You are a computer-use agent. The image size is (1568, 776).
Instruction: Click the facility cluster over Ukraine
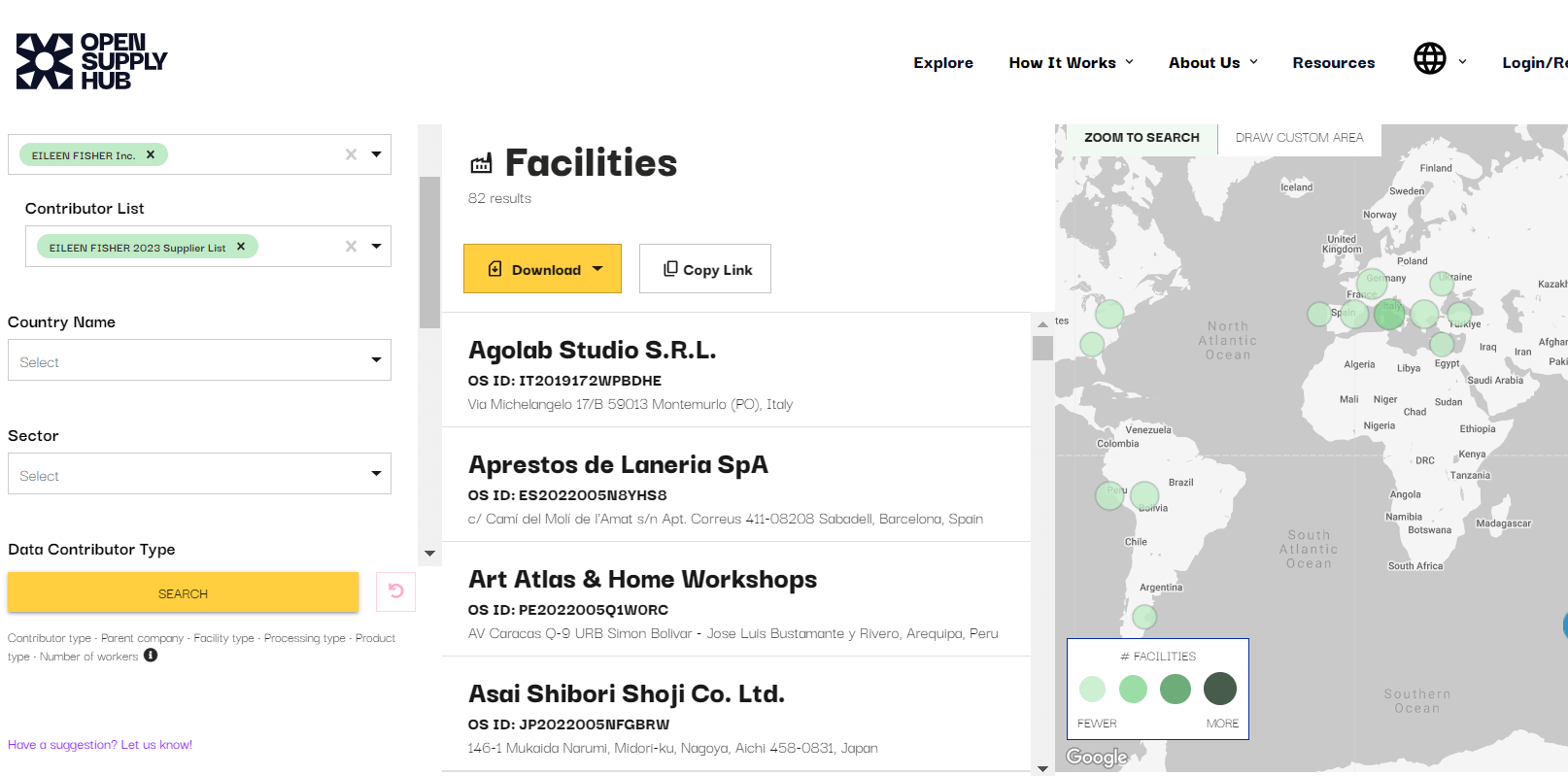[x=1442, y=283]
